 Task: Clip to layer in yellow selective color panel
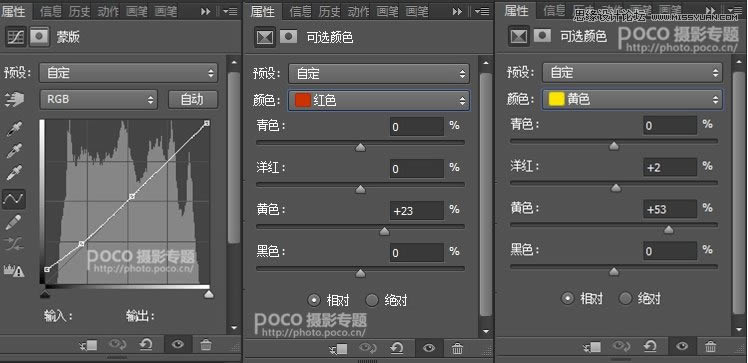point(592,346)
